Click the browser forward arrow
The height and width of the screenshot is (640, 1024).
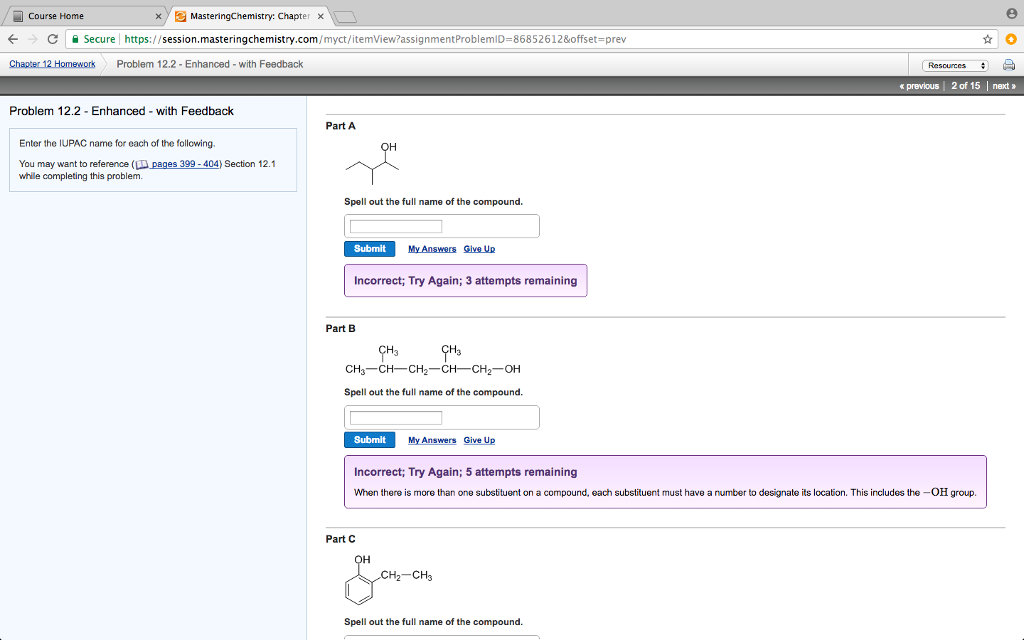33,38
